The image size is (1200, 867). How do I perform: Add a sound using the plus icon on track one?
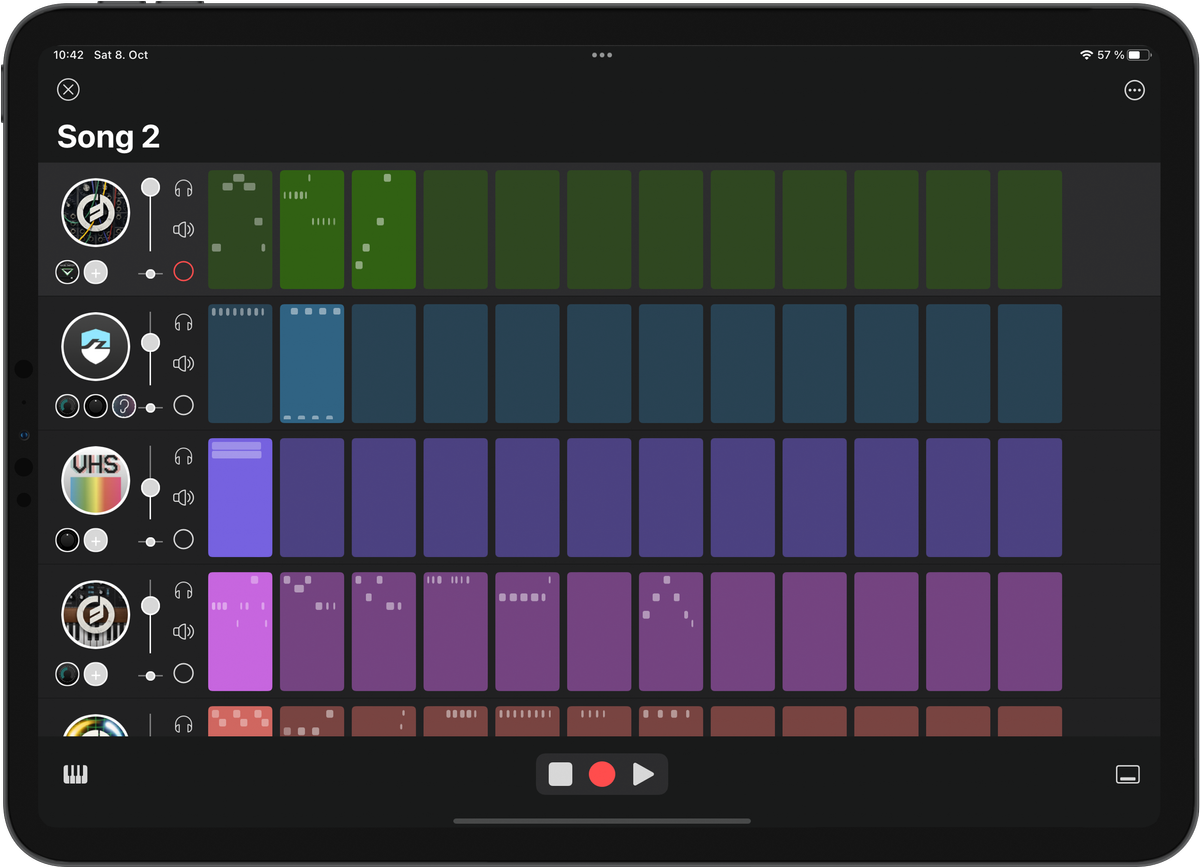click(95, 271)
